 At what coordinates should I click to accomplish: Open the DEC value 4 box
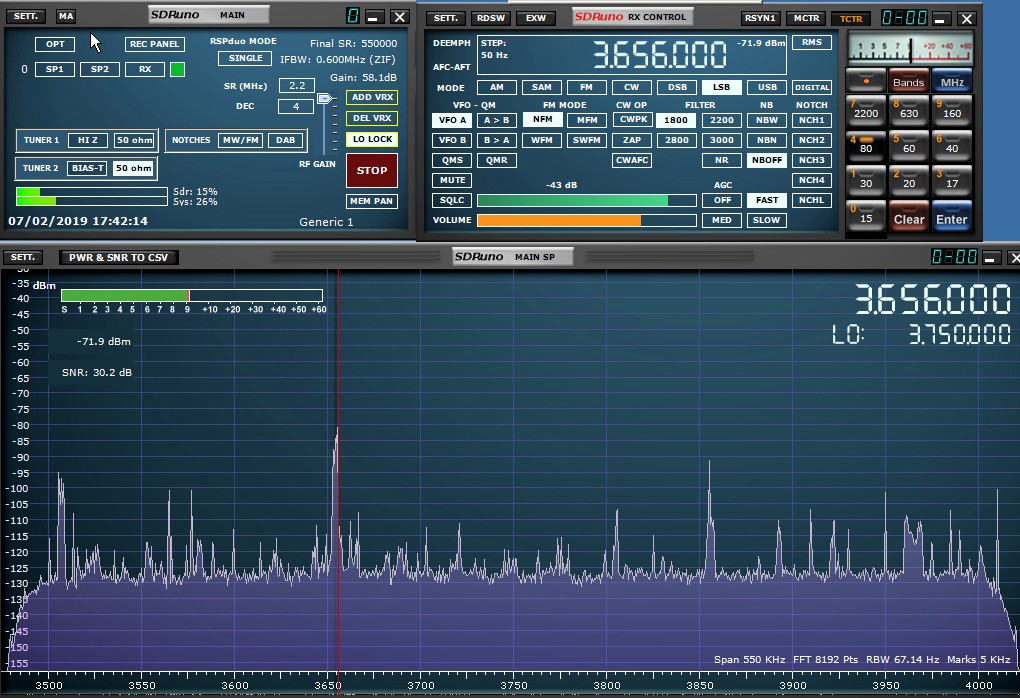click(295, 106)
